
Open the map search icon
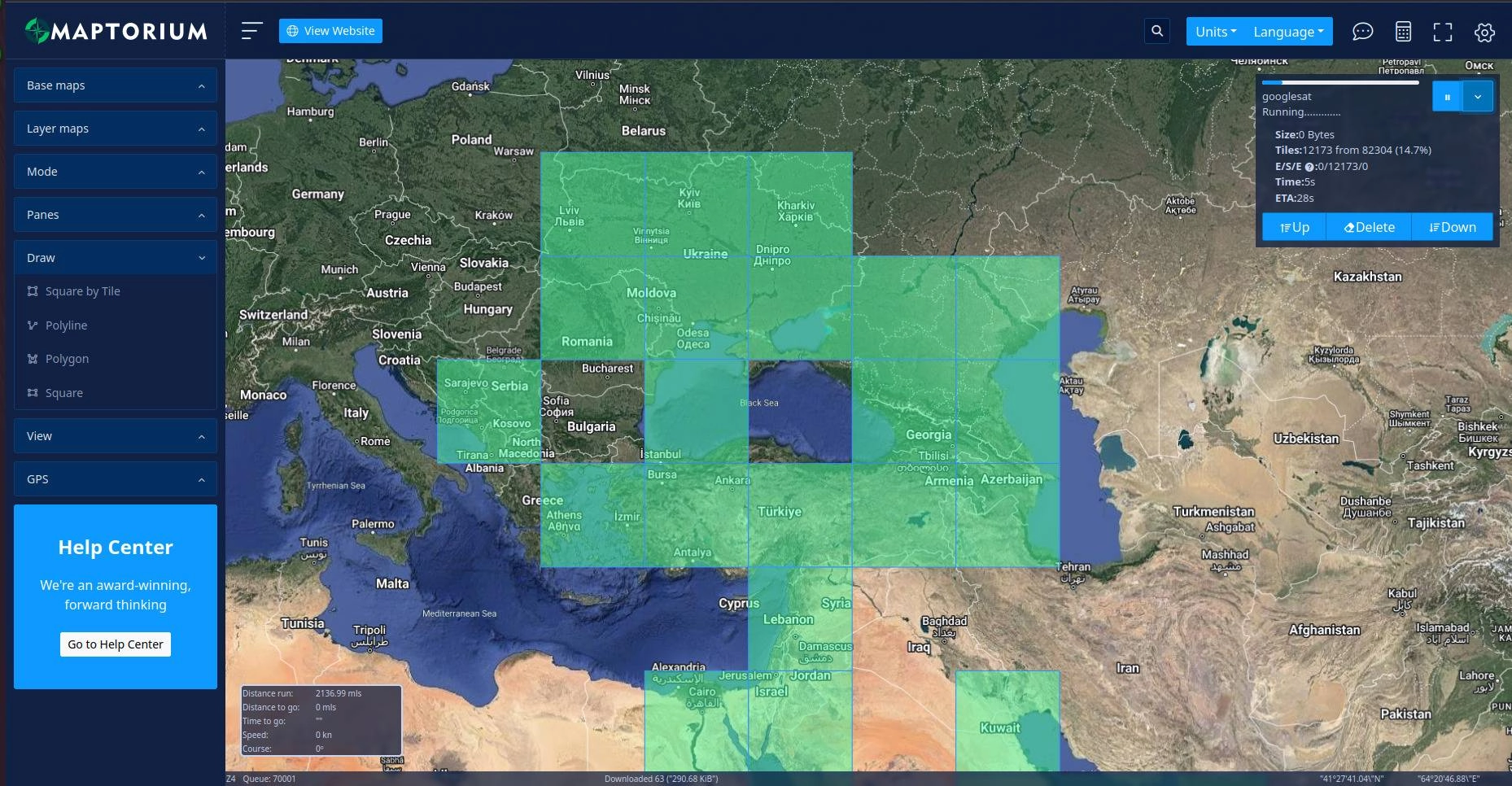point(1157,31)
